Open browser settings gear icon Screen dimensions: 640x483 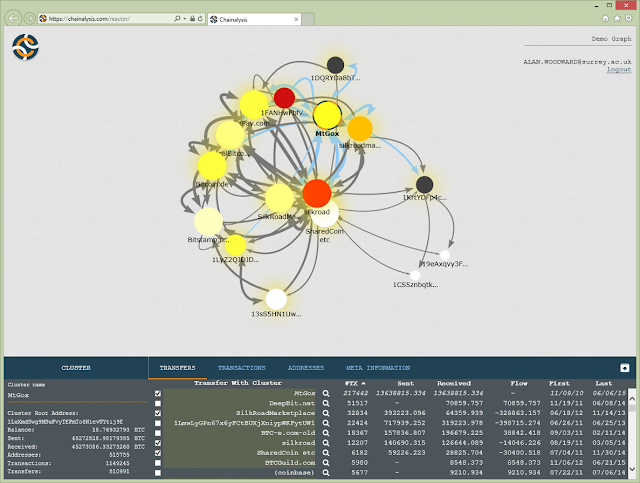click(629, 18)
